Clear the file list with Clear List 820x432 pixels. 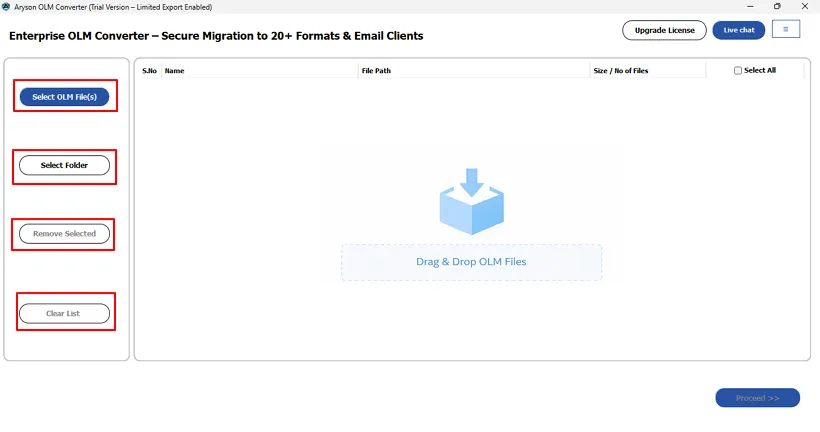pyautogui.click(x=64, y=313)
